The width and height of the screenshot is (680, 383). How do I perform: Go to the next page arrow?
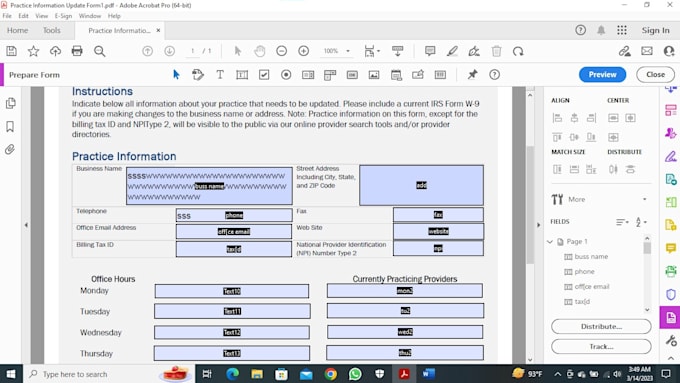click(x=170, y=51)
